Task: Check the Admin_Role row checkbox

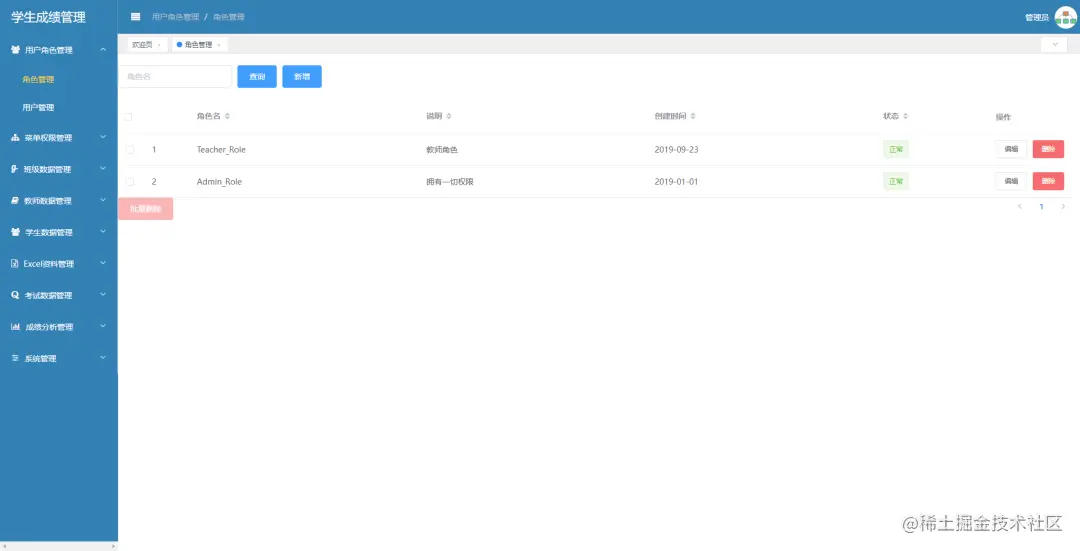Action: [x=130, y=182]
